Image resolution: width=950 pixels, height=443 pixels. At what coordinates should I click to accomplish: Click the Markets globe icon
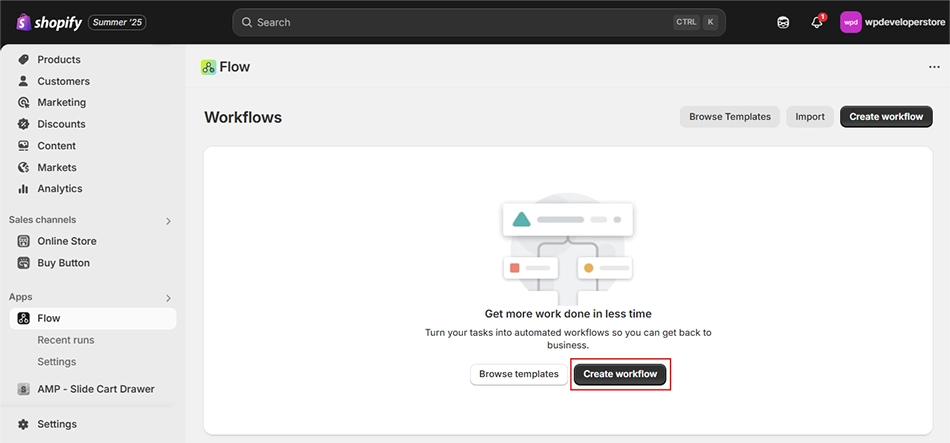click(24, 167)
